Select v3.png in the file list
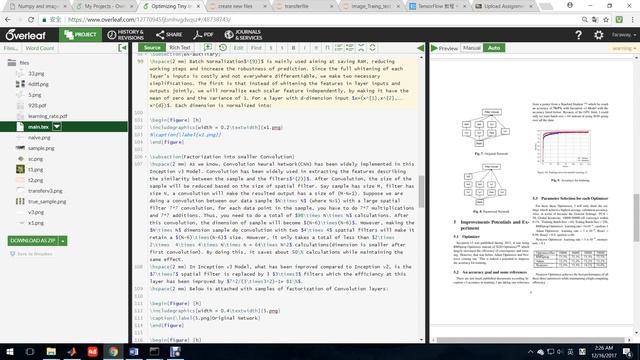640x360 pixels. pyautogui.click(x=36, y=212)
